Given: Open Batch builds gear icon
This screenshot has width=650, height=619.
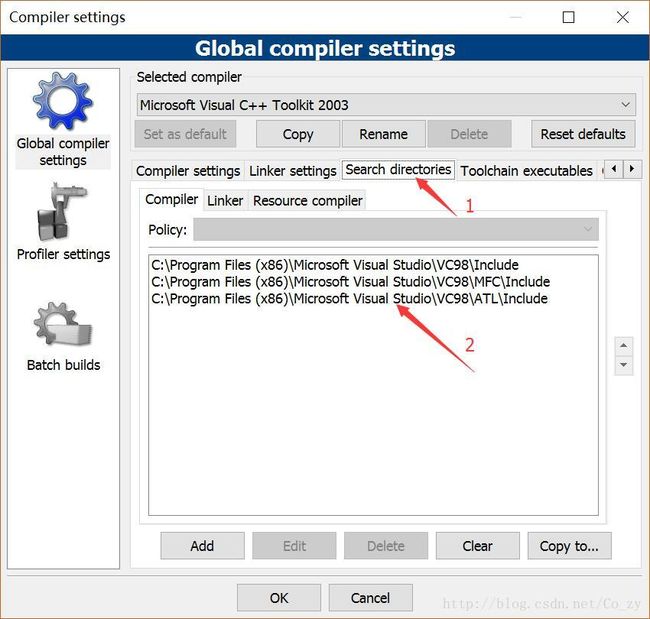Looking at the screenshot, I should click(x=63, y=324).
